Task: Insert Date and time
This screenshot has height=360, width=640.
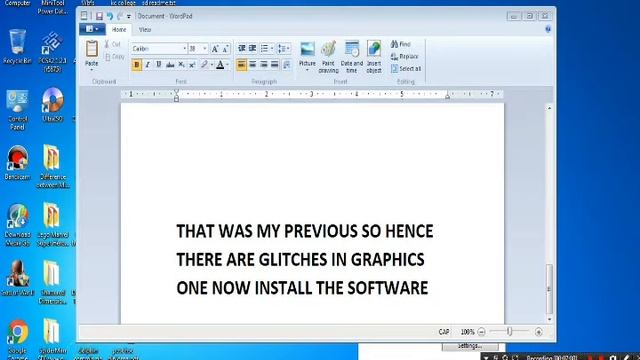Action: 352,57
